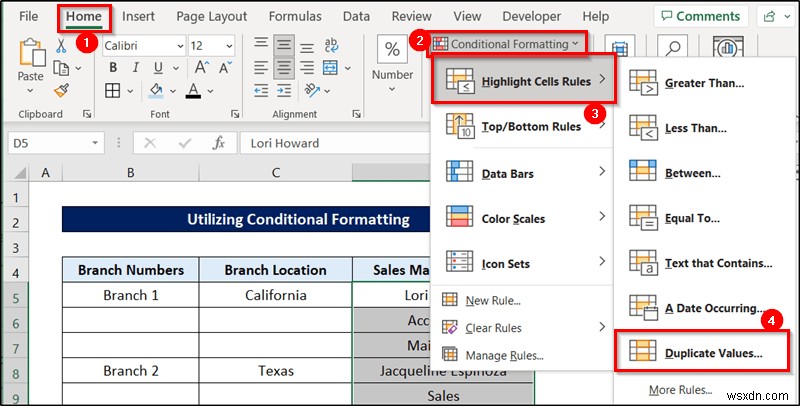Click the Align Right icon
The height and width of the screenshot is (406, 800).
pyautogui.click(x=307, y=67)
